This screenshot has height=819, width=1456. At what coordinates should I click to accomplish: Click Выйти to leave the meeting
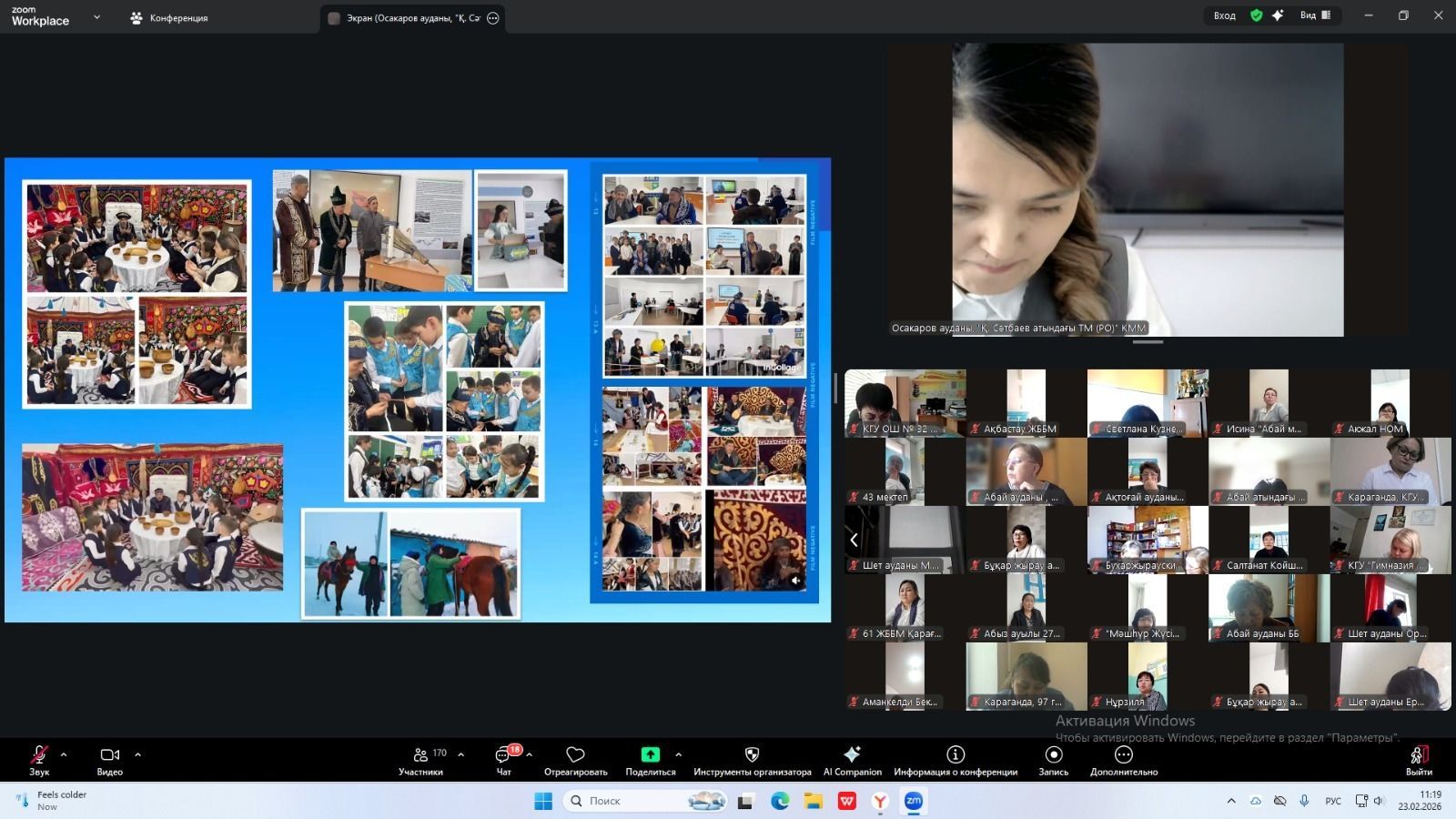(x=1418, y=760)
